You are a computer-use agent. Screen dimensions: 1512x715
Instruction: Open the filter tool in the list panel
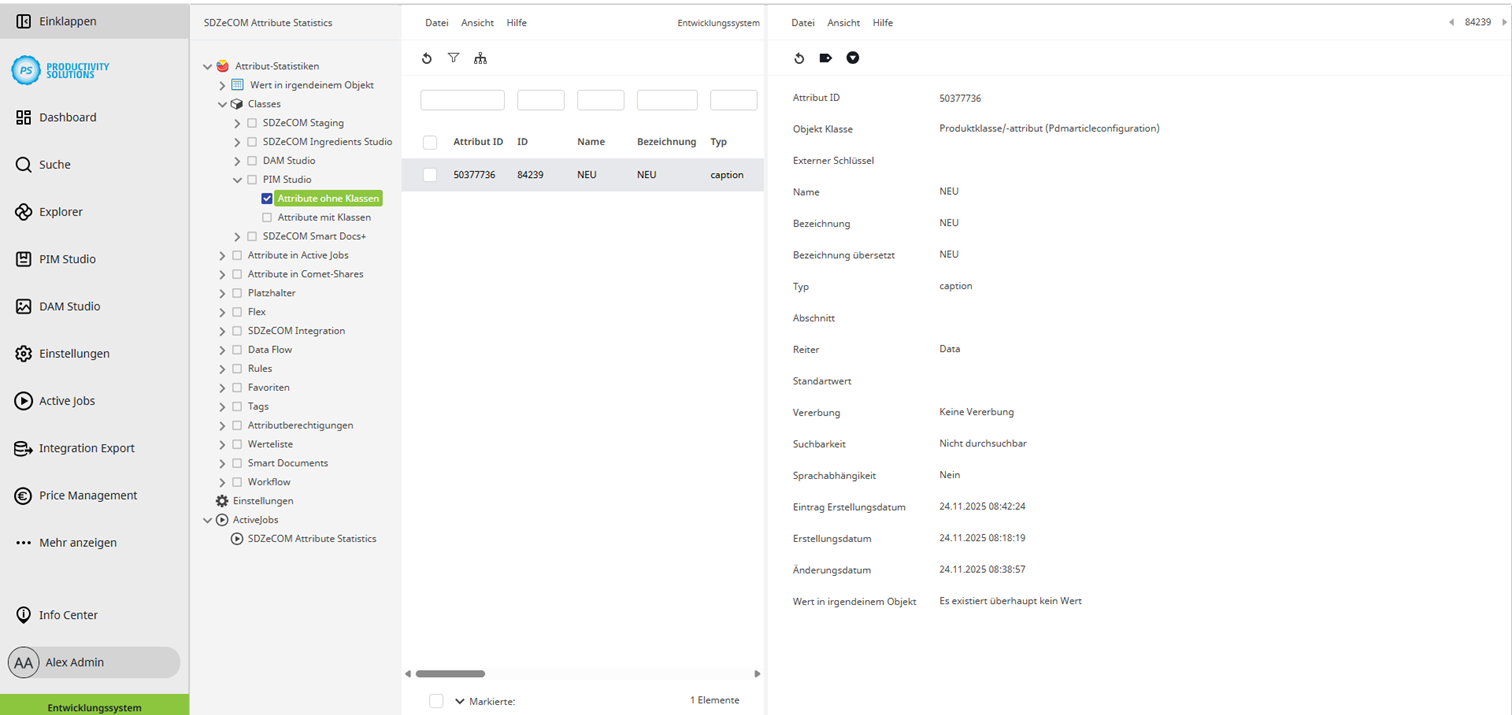[453, 58]
